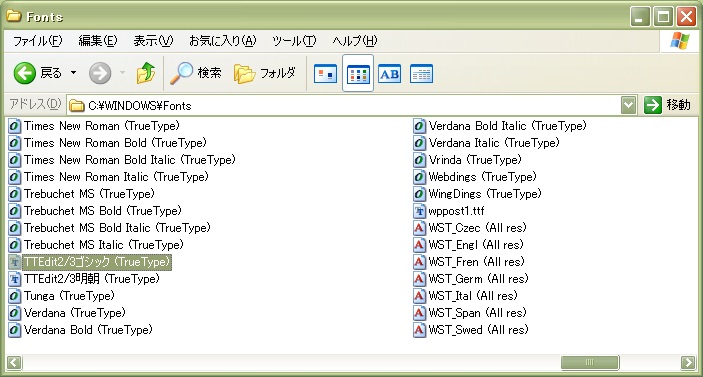This screenshot has height=377, width=703.
Task: Toggle the フォルダ folders pane
Action: click(265, 73)
